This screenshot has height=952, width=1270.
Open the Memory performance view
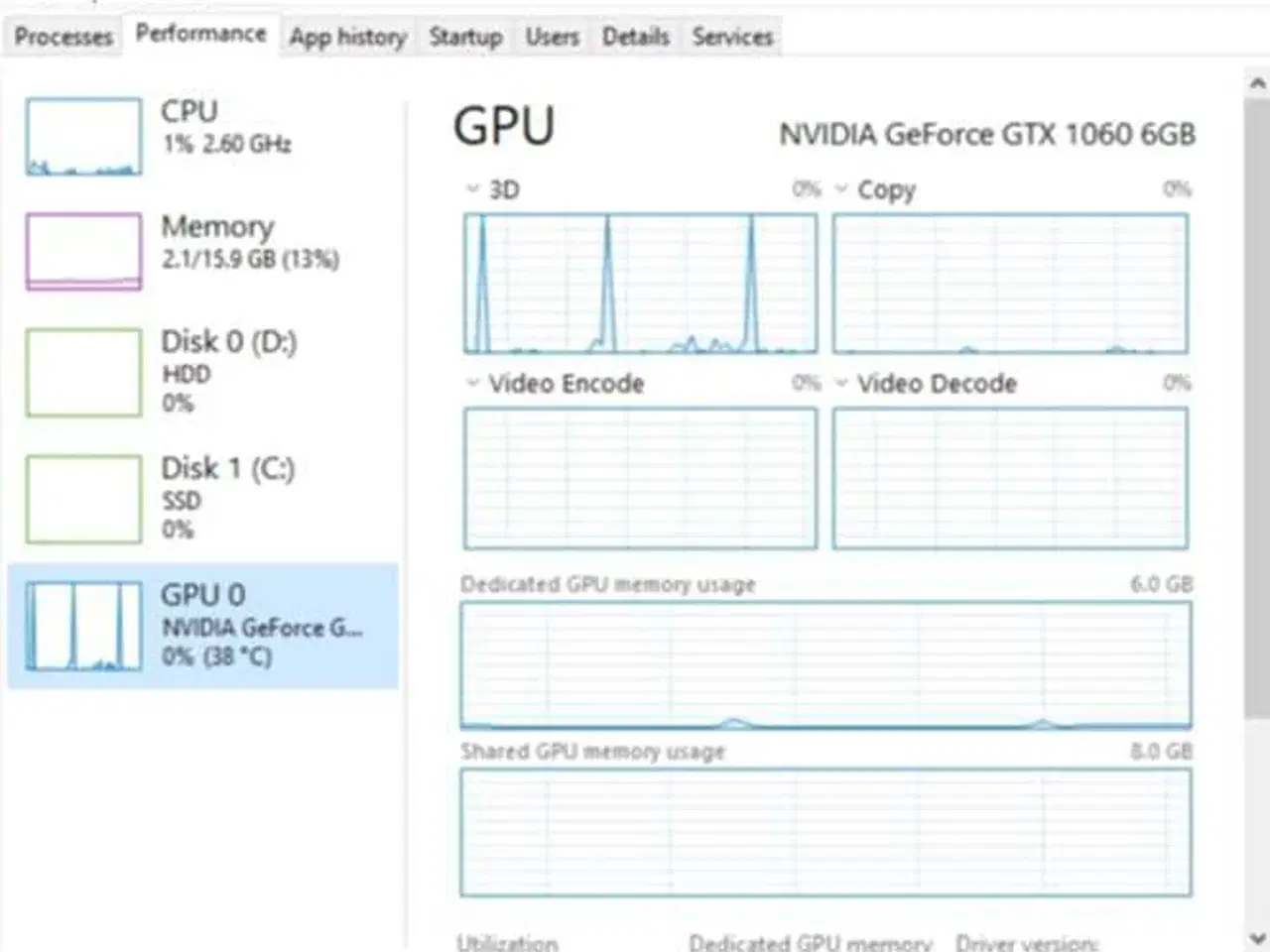pos(82,251)
